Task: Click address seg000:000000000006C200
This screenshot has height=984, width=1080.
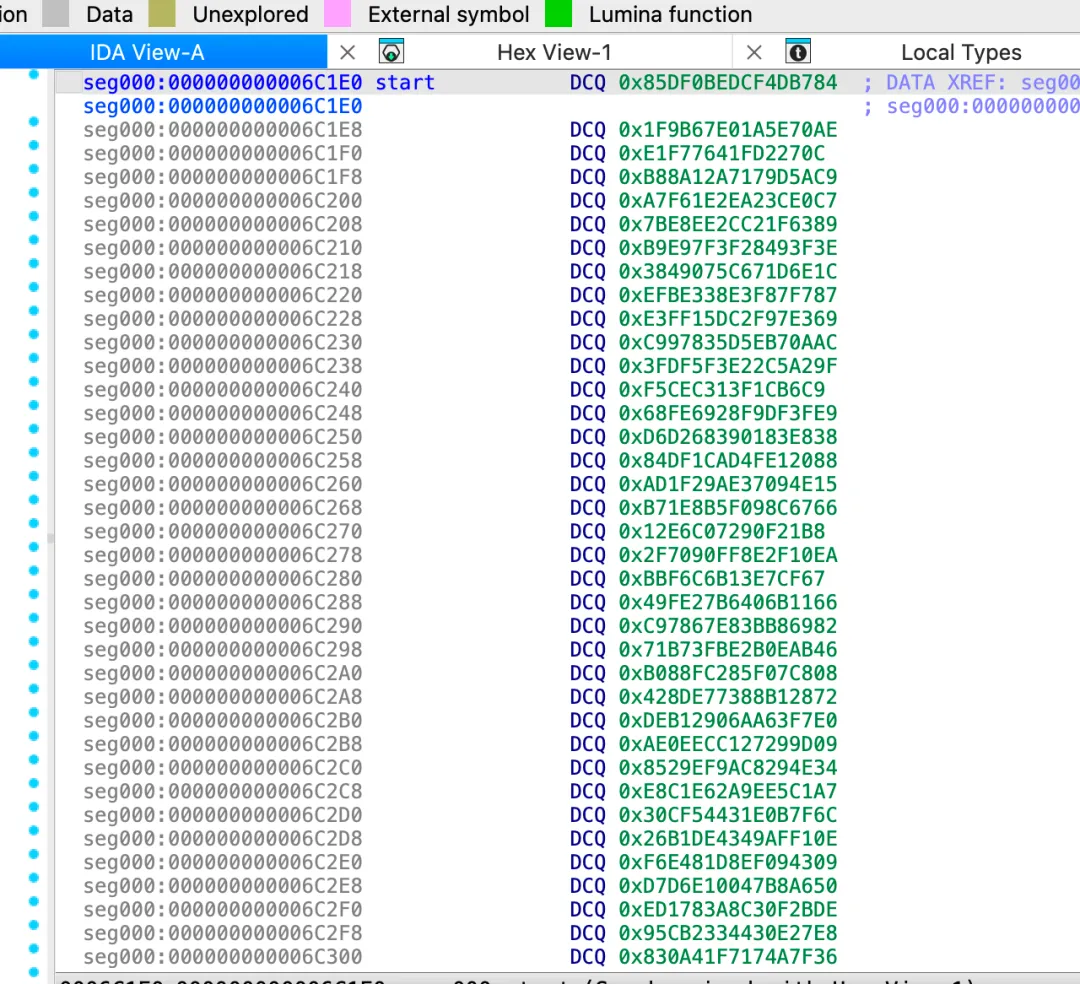Action: pyautogui.click(x=222, y=200)
